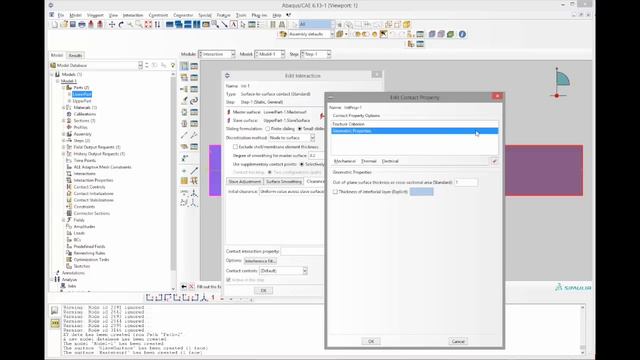This screenshot has width=640, height=360.
Task: Select the Fracture Criterion property option
Action: (414, 124)
